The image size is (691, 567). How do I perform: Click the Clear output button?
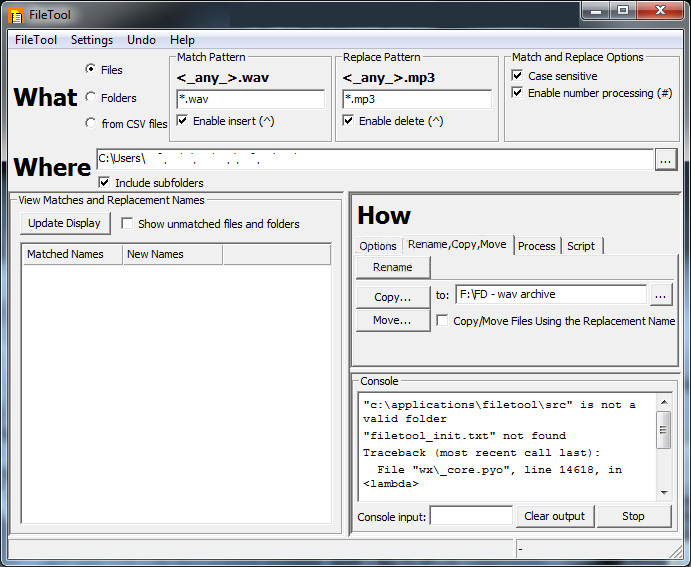[554, 516]
